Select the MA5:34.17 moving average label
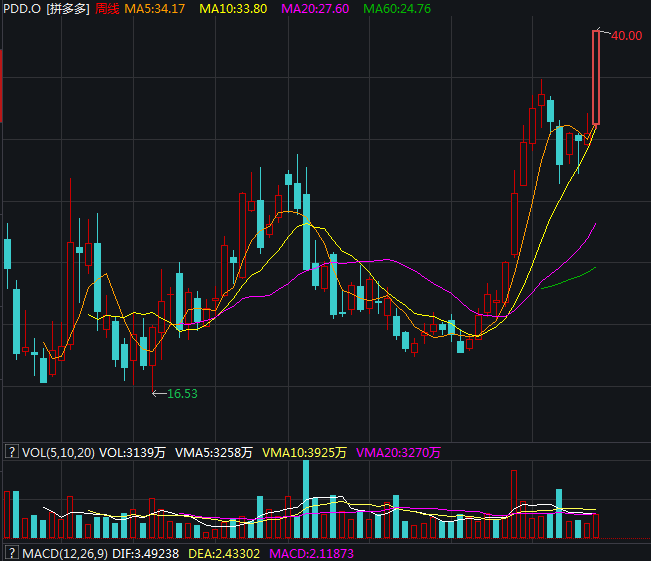The image size is (651, 561). pyautogui.click(x=154, y=9)
